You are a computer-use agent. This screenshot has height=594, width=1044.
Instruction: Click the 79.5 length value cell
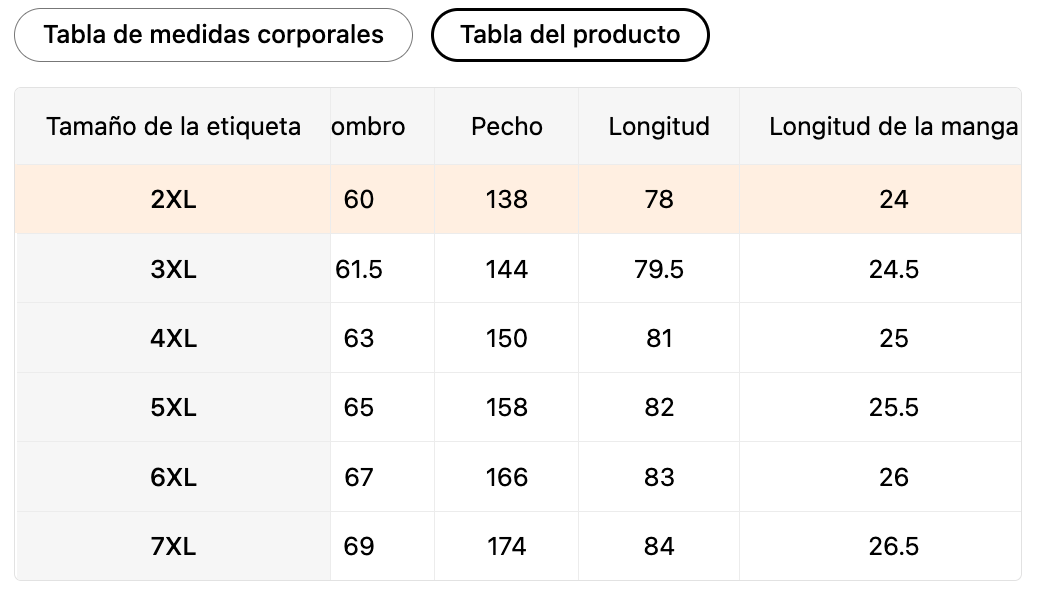coord(659,269)
